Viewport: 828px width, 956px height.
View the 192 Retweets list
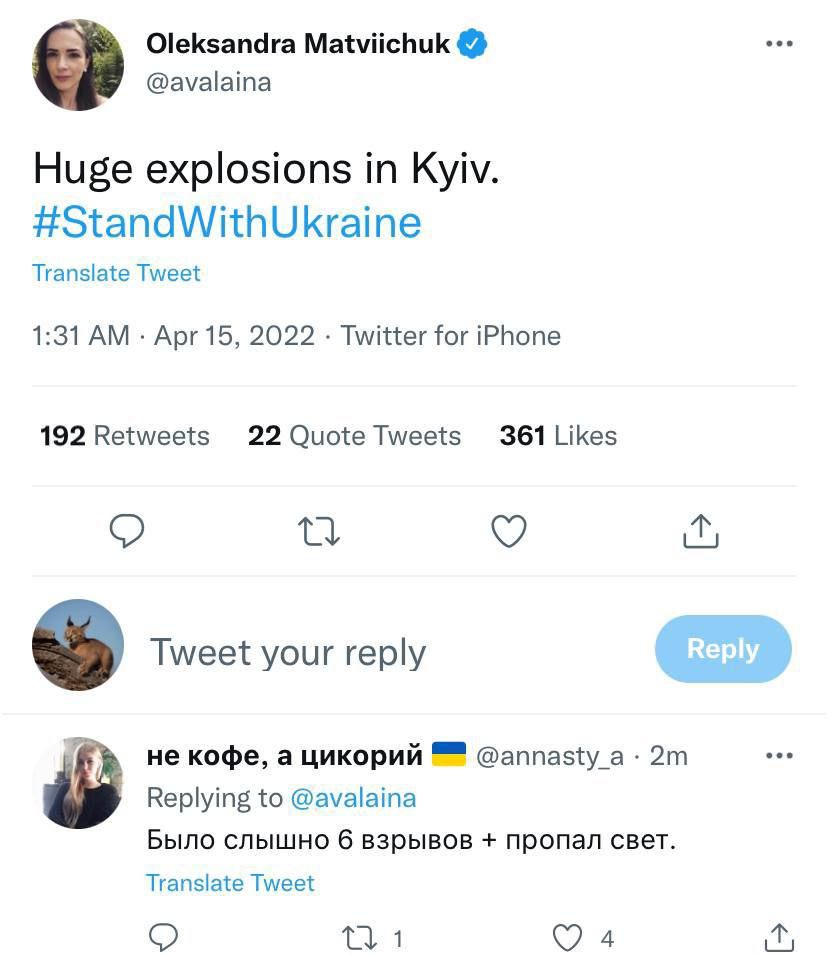click(125, 436)
